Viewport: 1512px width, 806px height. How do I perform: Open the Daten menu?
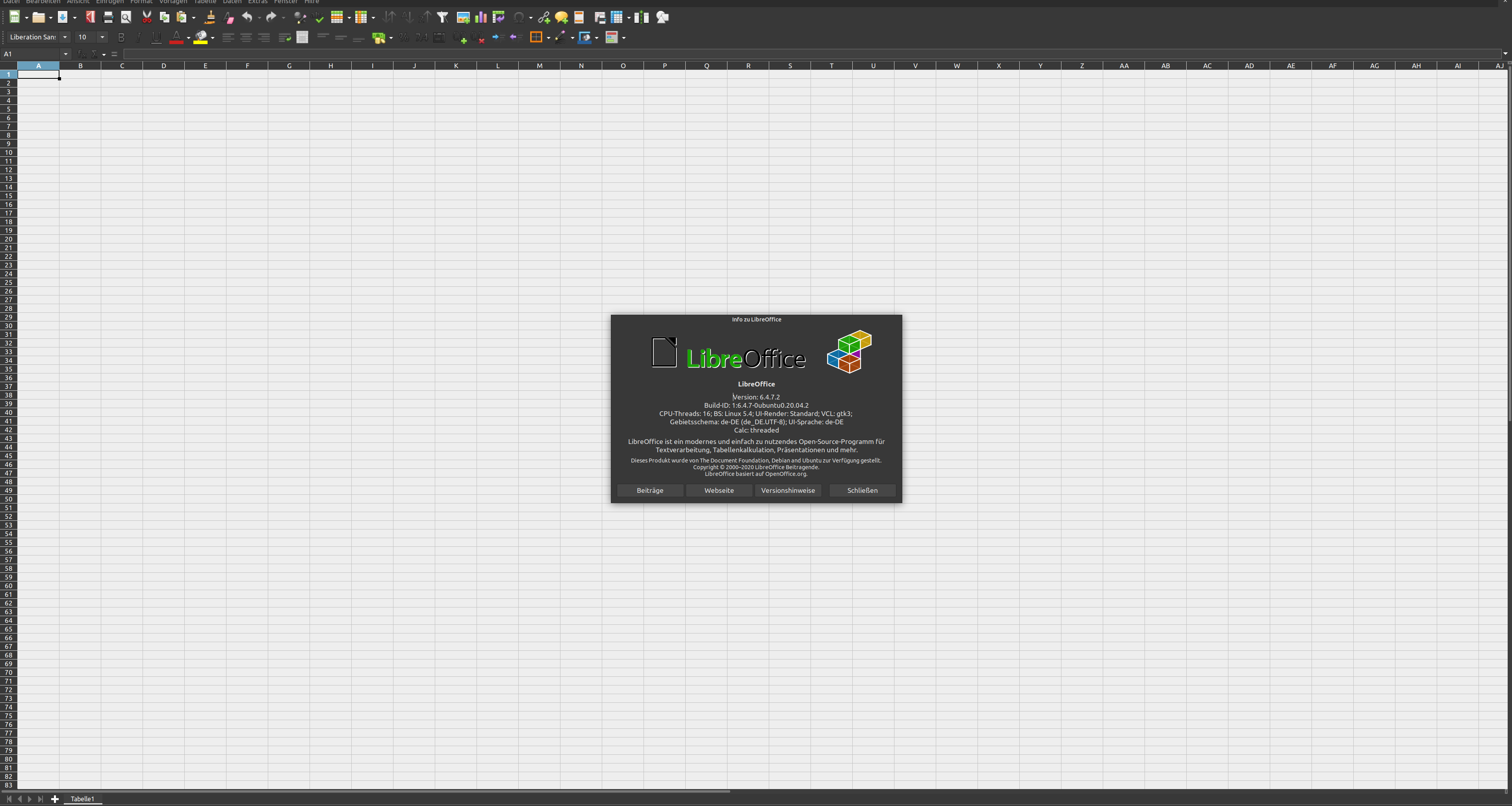click(232, 2)
